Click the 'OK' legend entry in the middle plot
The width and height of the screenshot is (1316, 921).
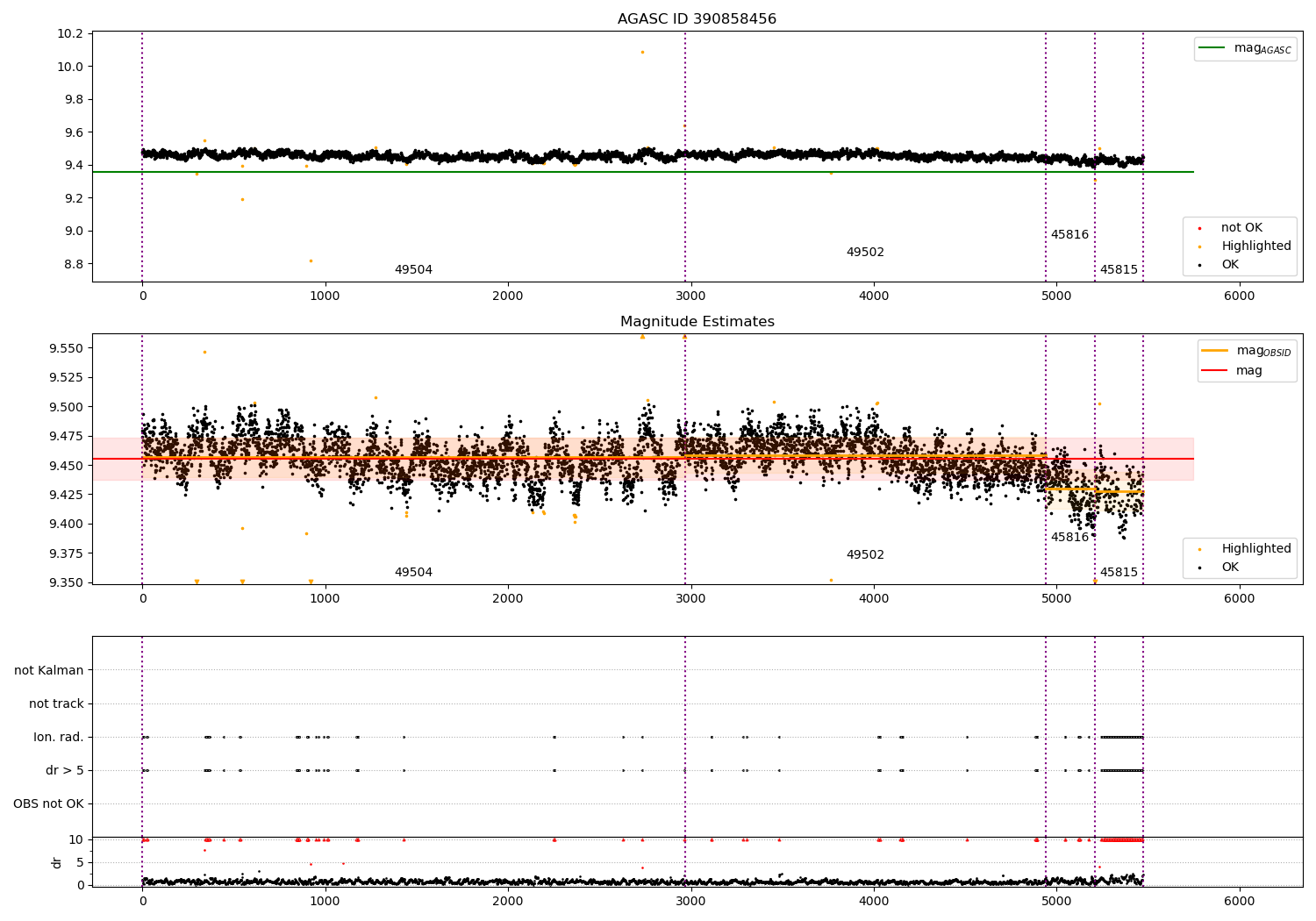(x=1219, y=568)
